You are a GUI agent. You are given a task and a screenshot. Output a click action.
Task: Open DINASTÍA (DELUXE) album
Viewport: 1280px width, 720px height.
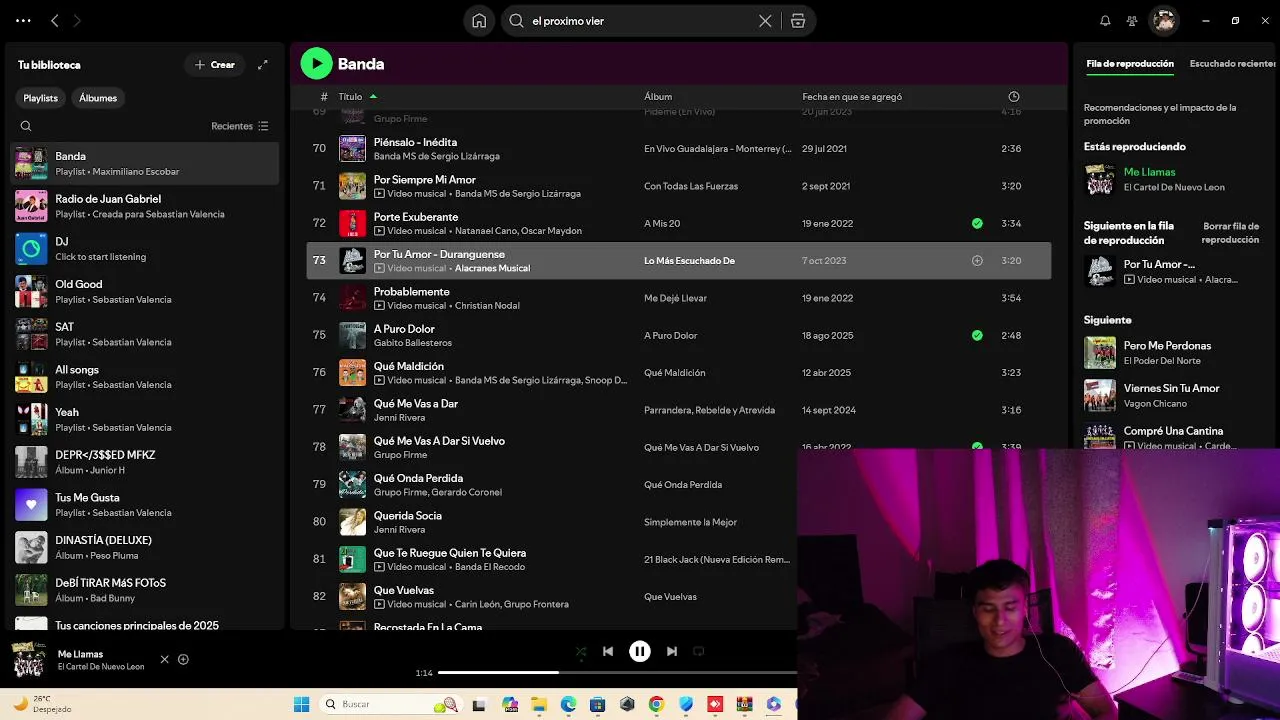pyautogui.click(x=145, y=547)
